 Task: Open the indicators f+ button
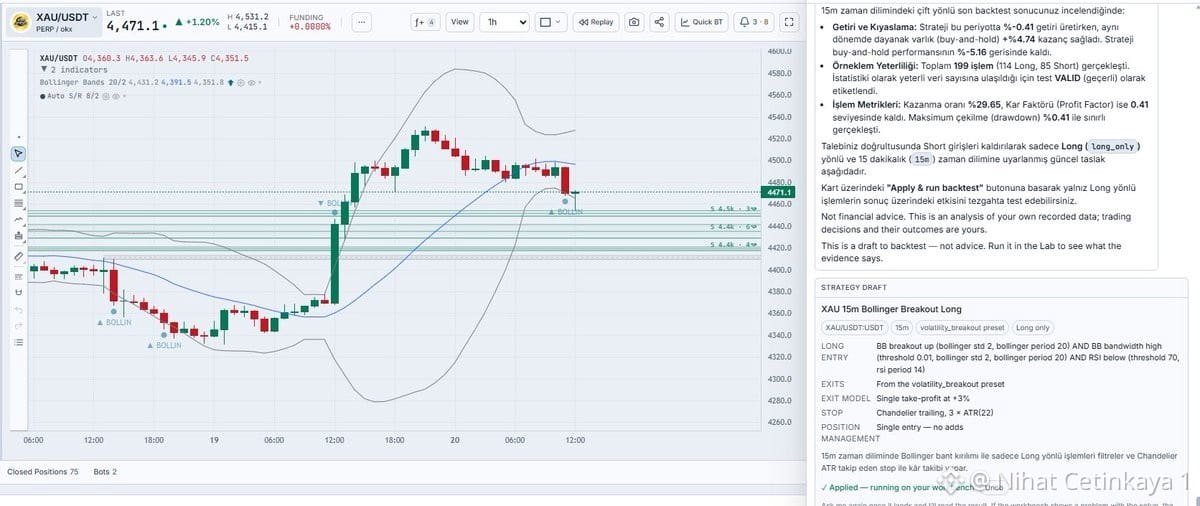click(425, 21)
